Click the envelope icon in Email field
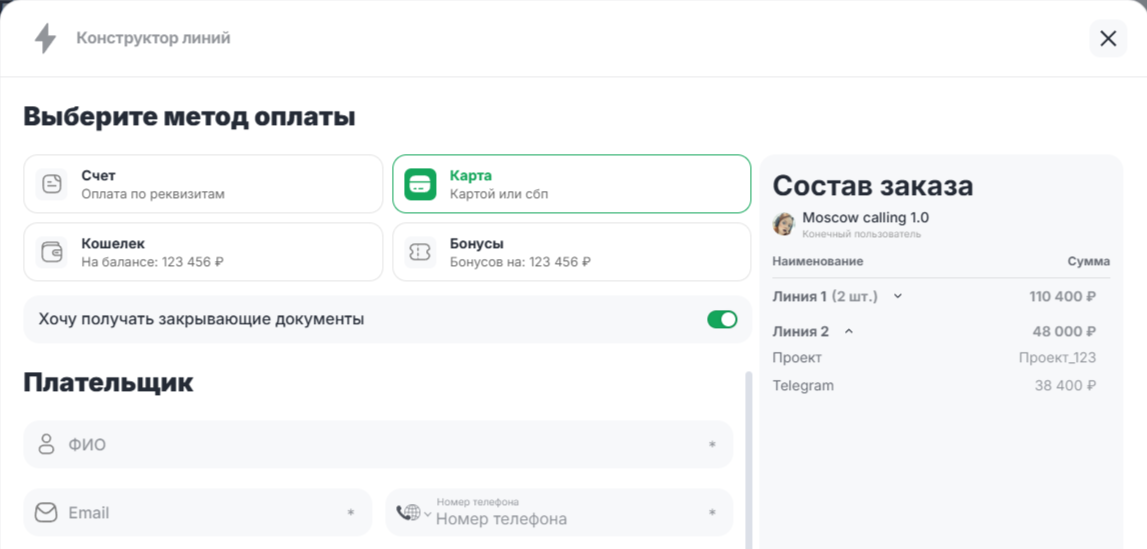This screenshot has width=1147, height=549. click(46, 513)
